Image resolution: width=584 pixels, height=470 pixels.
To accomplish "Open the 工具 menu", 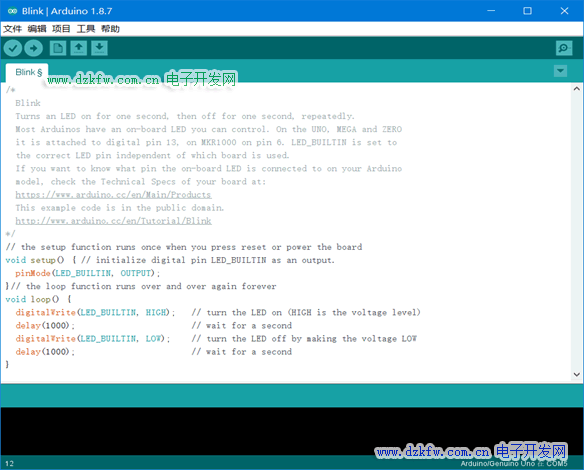I will click(x=86, y=29).
